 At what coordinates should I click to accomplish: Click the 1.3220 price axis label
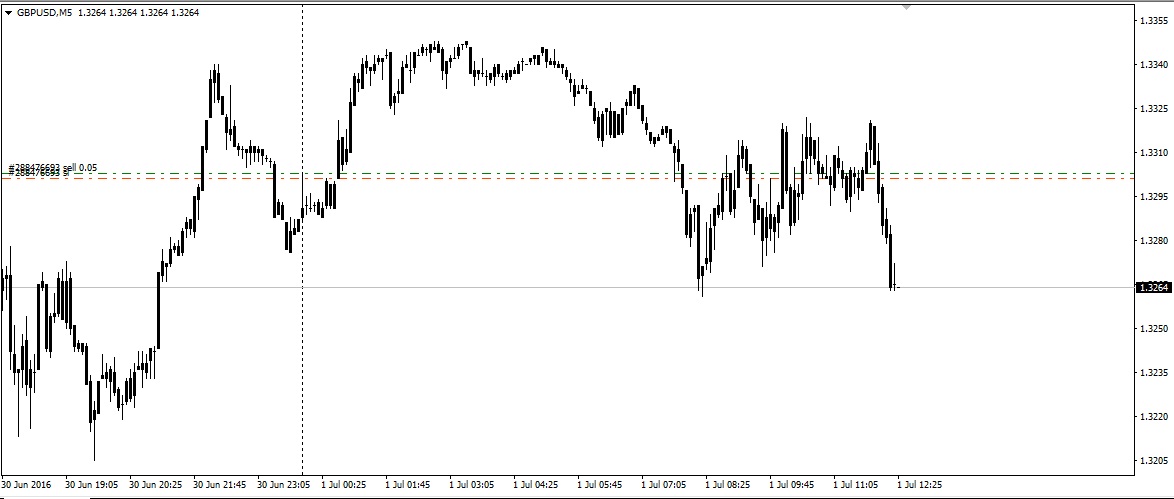pyautogui.click(x=1152, y=417)
